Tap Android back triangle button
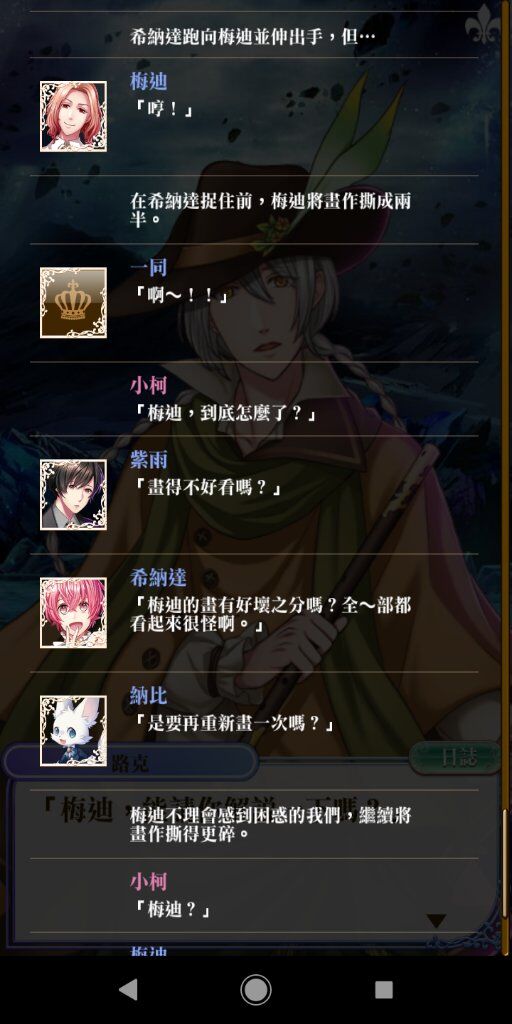The width and height of the screenshot is (512, 1024). point(128,989)
